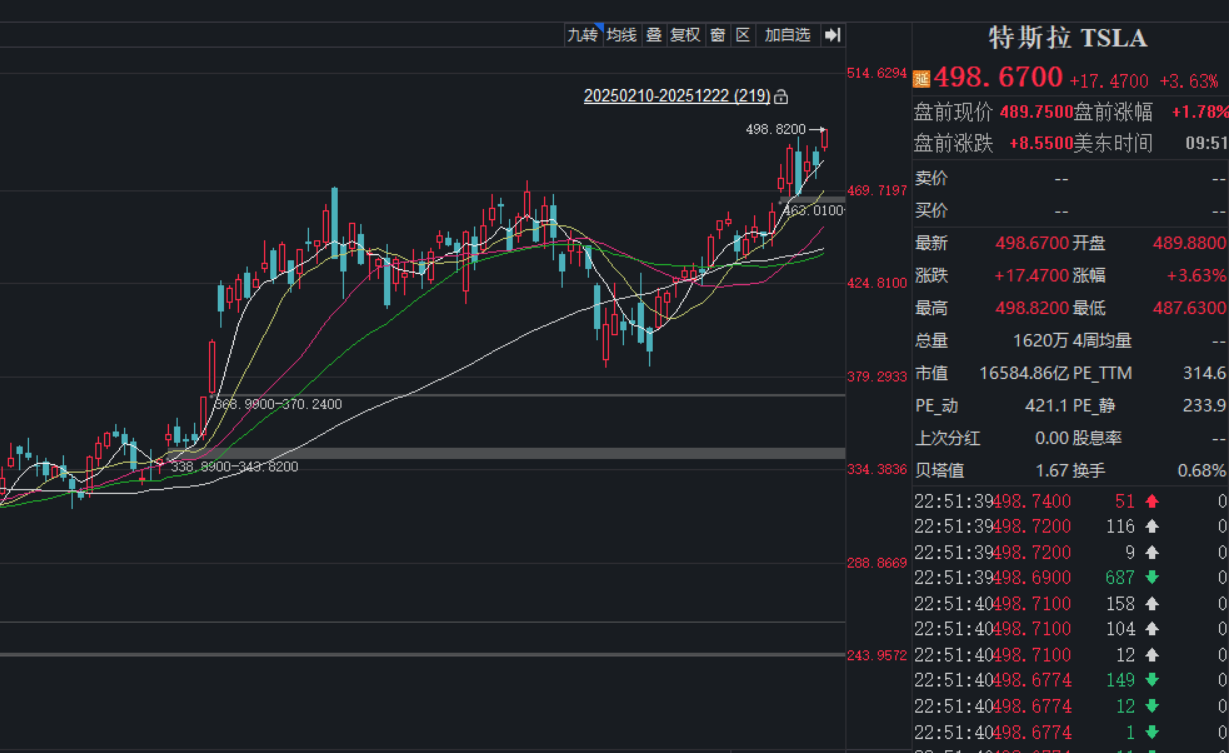The width and height of the screenshot is (1229, 753).
Task: Click the 叠 overlay icon
Action: (654, 35)
